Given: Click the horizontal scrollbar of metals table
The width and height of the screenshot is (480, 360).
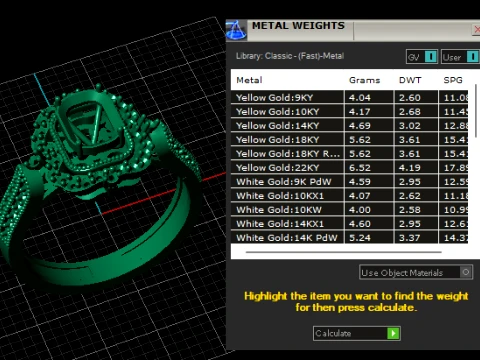Looking at the screenshot, I should [344, 252].
